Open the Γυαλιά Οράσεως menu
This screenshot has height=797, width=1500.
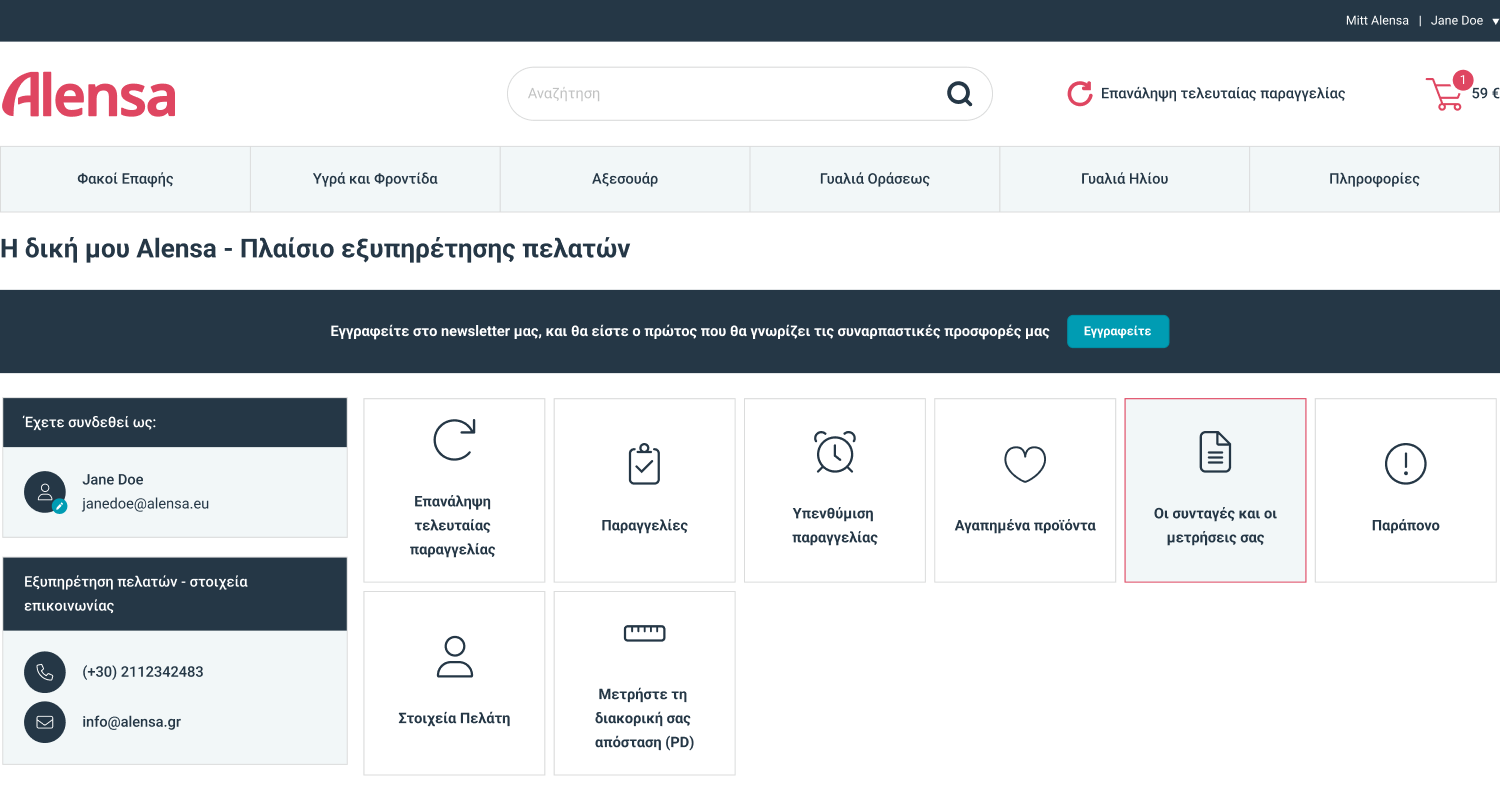(x=875, y=179)
